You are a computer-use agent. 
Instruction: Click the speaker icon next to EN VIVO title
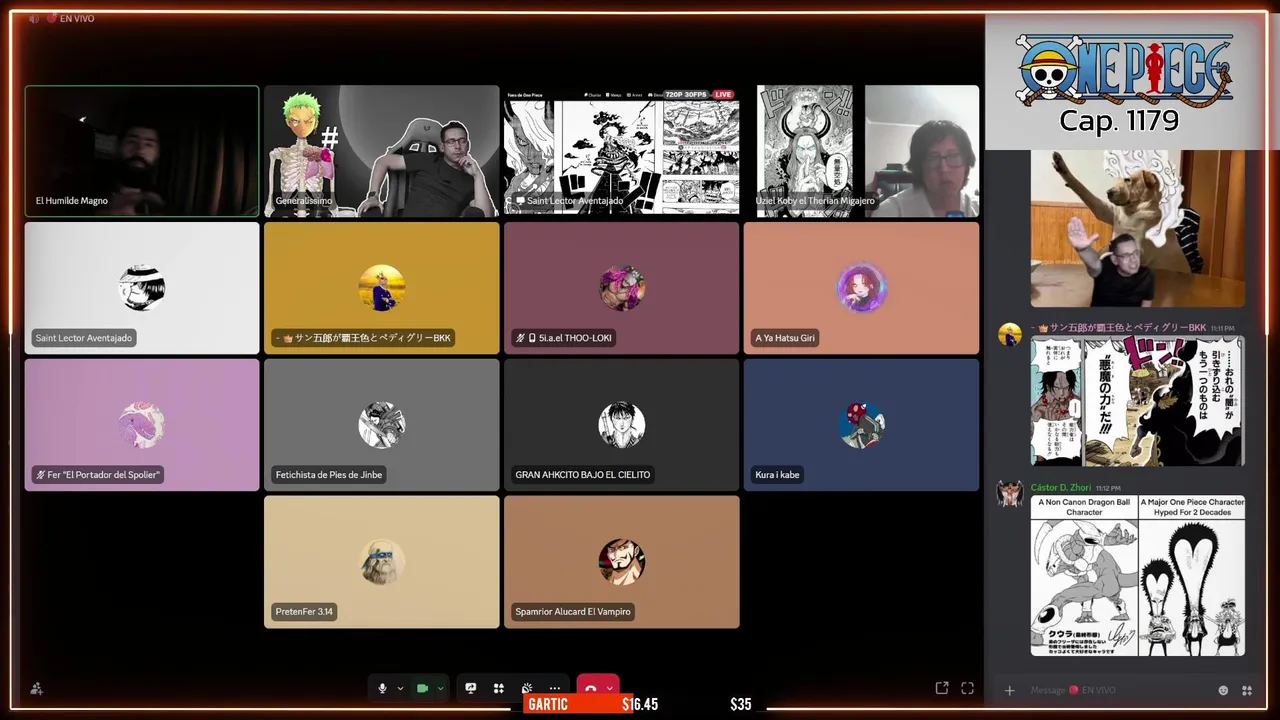click(34, 18)
